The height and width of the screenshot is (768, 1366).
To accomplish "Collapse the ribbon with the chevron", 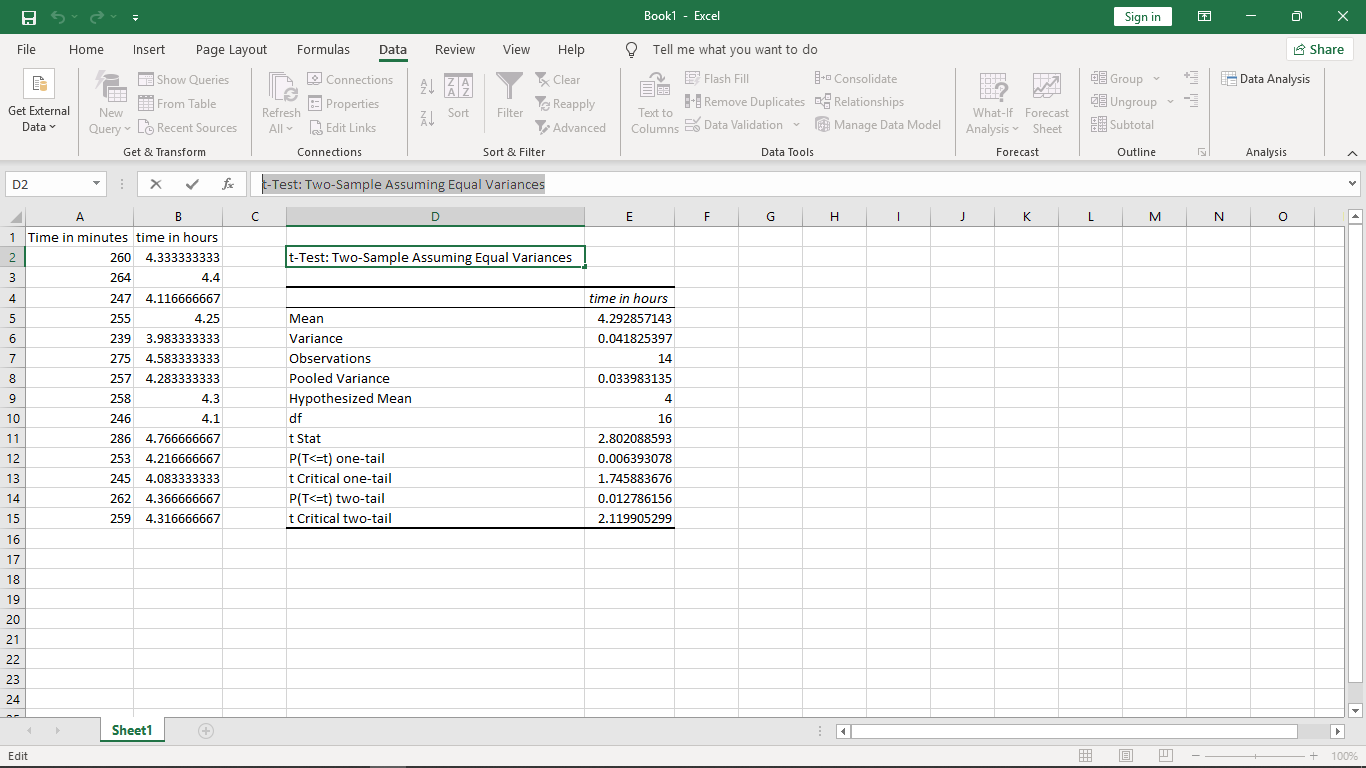I will coord(1352,153).
